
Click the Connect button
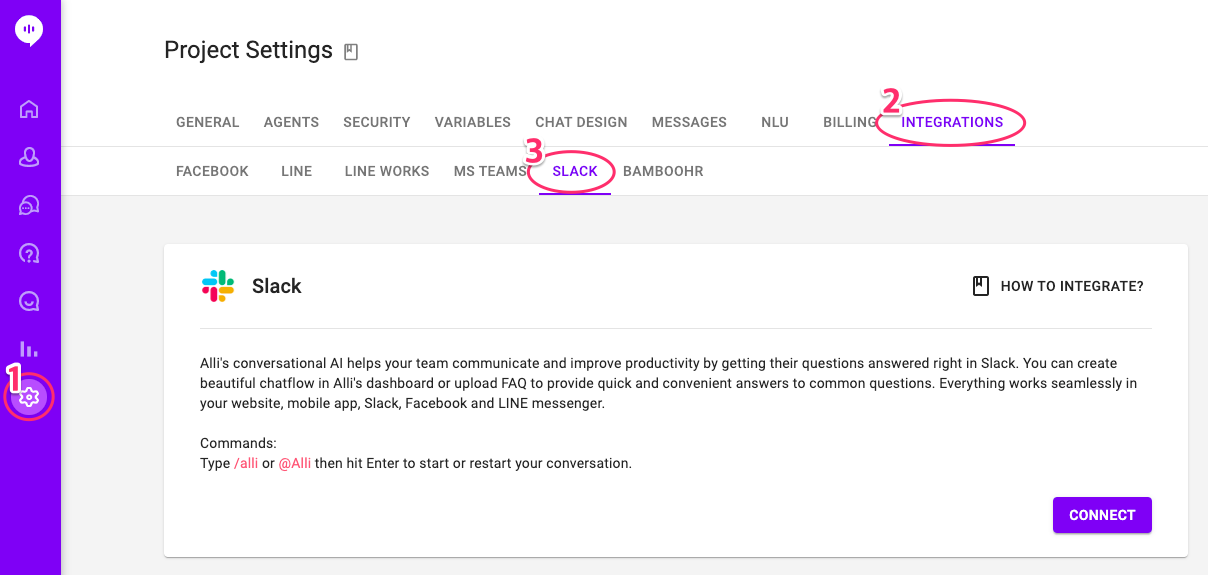[x=1102, y=515]
